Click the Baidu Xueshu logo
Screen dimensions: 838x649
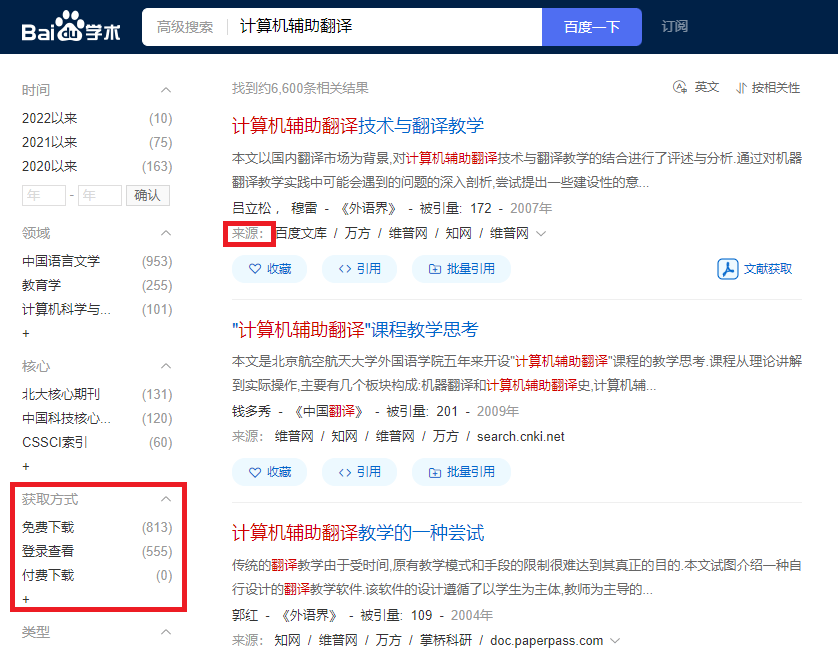[x=71, y=27]
